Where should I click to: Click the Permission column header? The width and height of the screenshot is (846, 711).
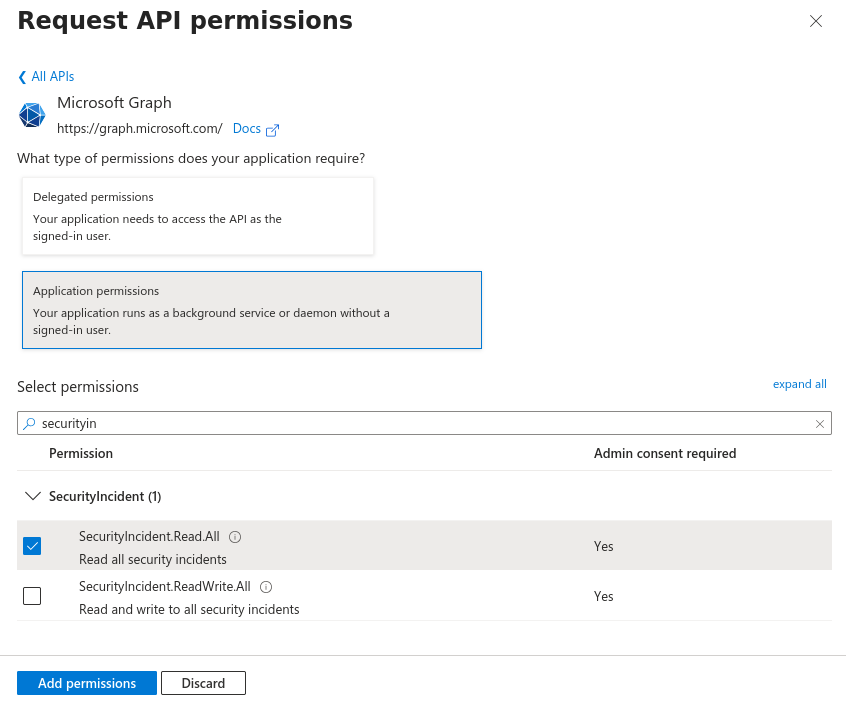[81, 453]
